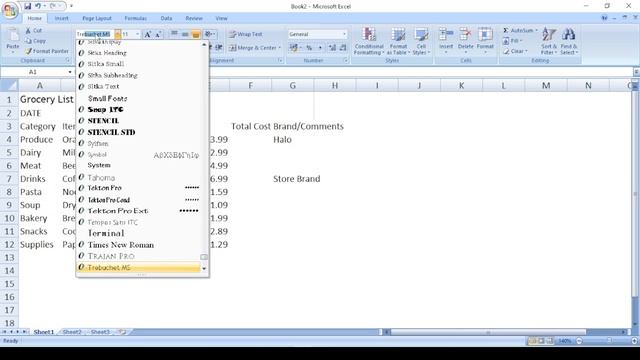Viewport: 640px width, 360px height.
Task: Expand the Name Box dropdown
Action: point(70,72)
